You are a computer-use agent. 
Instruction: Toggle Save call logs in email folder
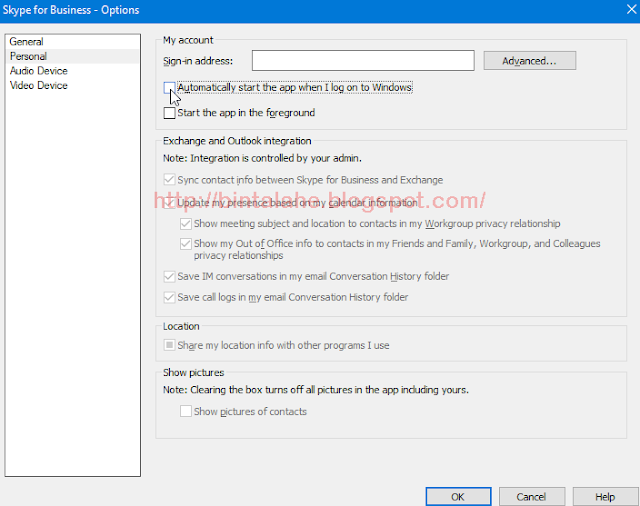click(x=169, y=297)
